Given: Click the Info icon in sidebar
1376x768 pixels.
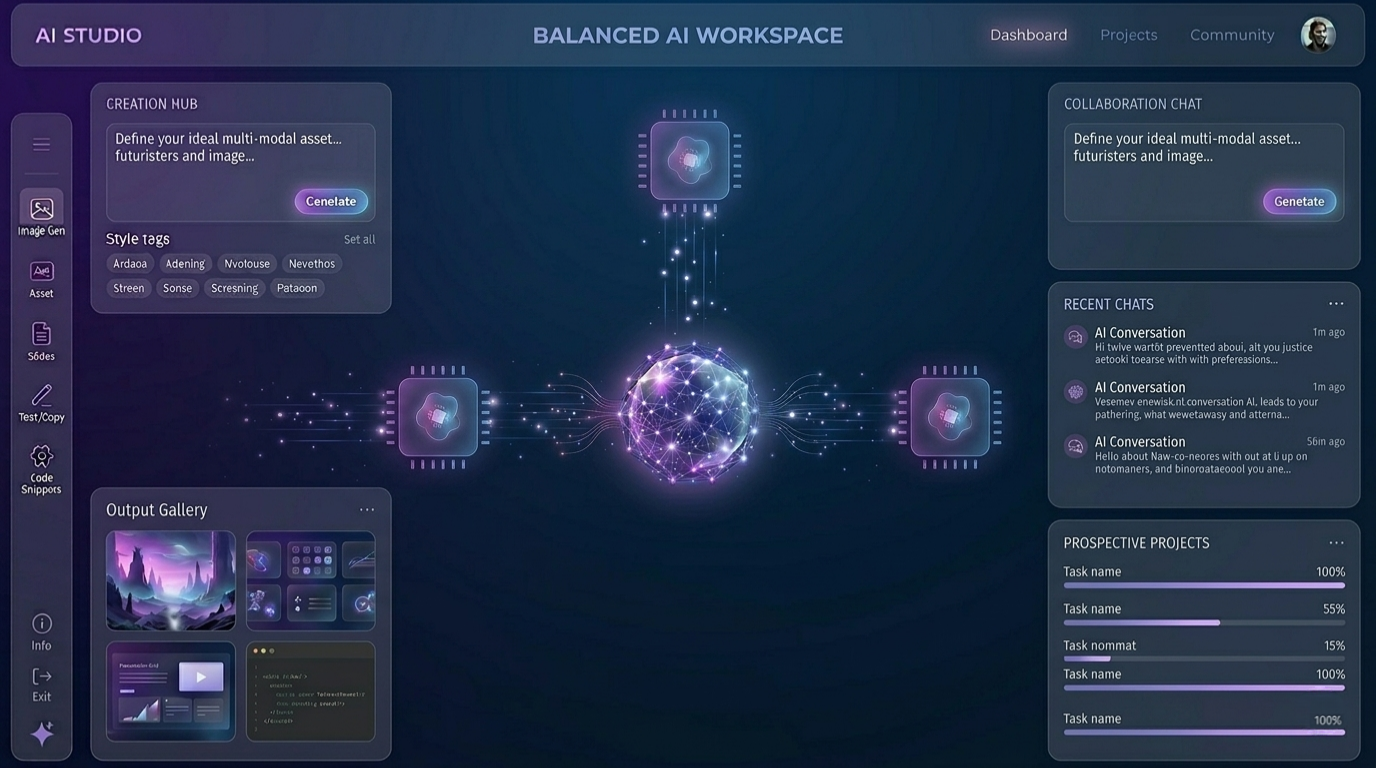Looking at the screenshot, I should point(41,623).
